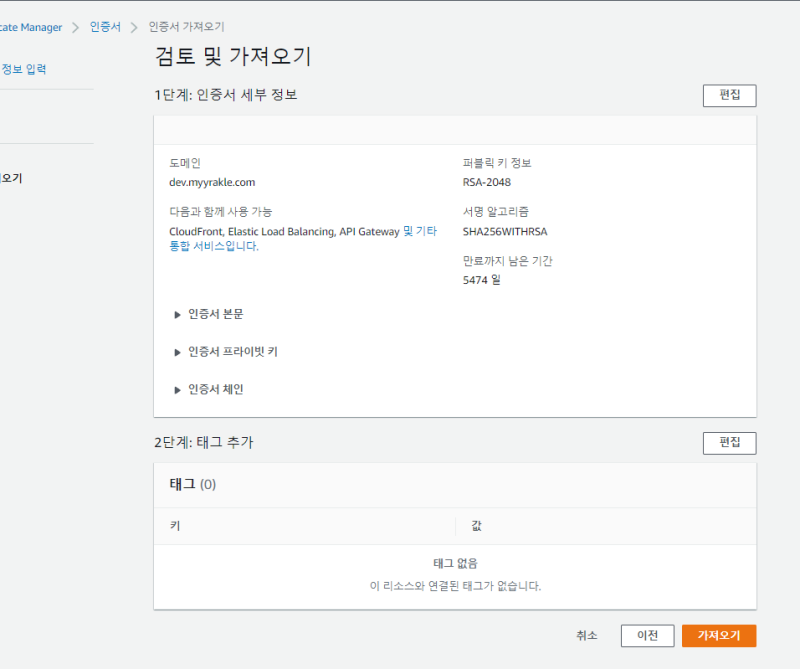Screen dimensions: 800x669
Task: Open the Certificate Manager breadcrumb link
Action: coord(30,27)
